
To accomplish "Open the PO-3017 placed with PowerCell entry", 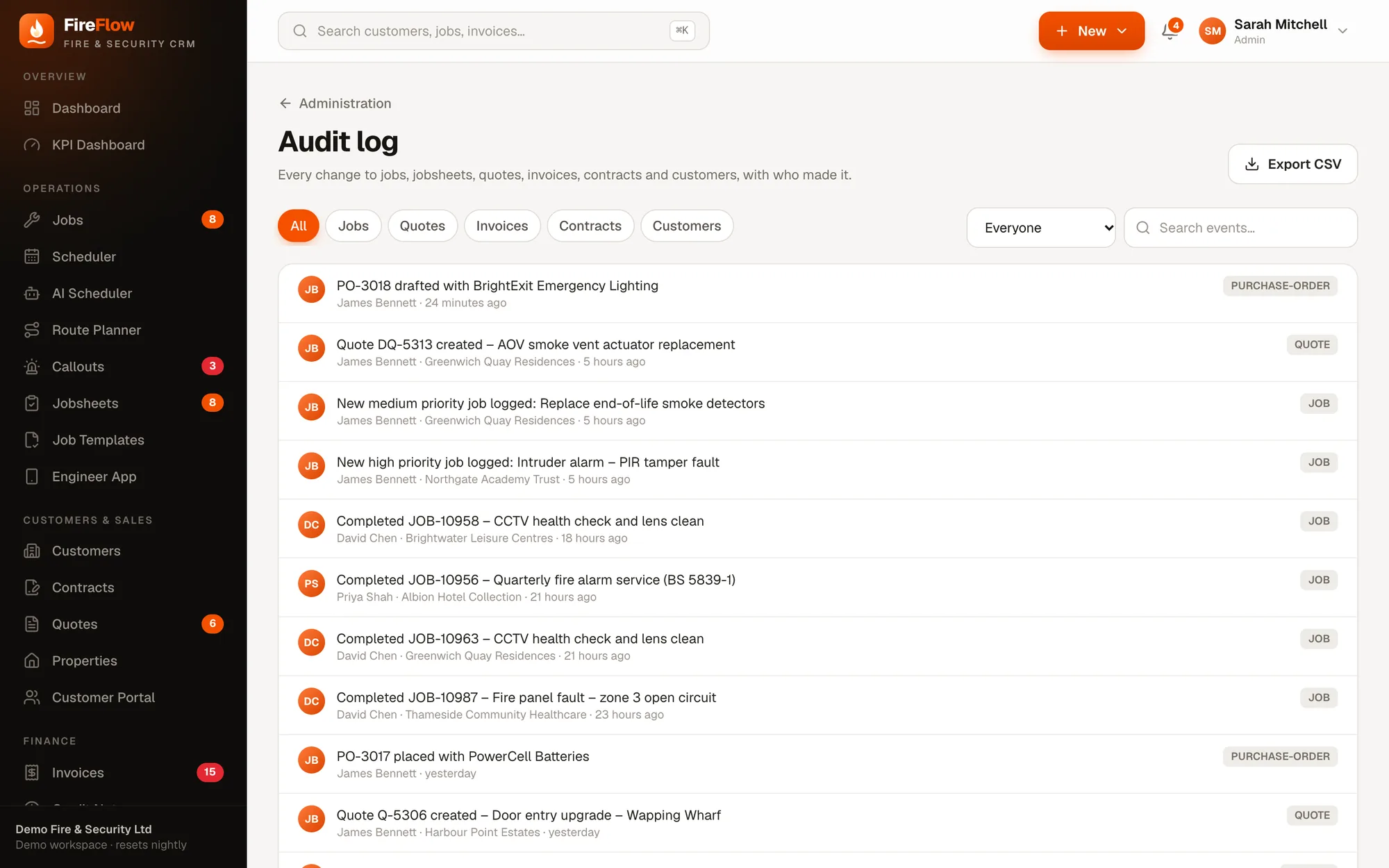I will pos(817,765).
